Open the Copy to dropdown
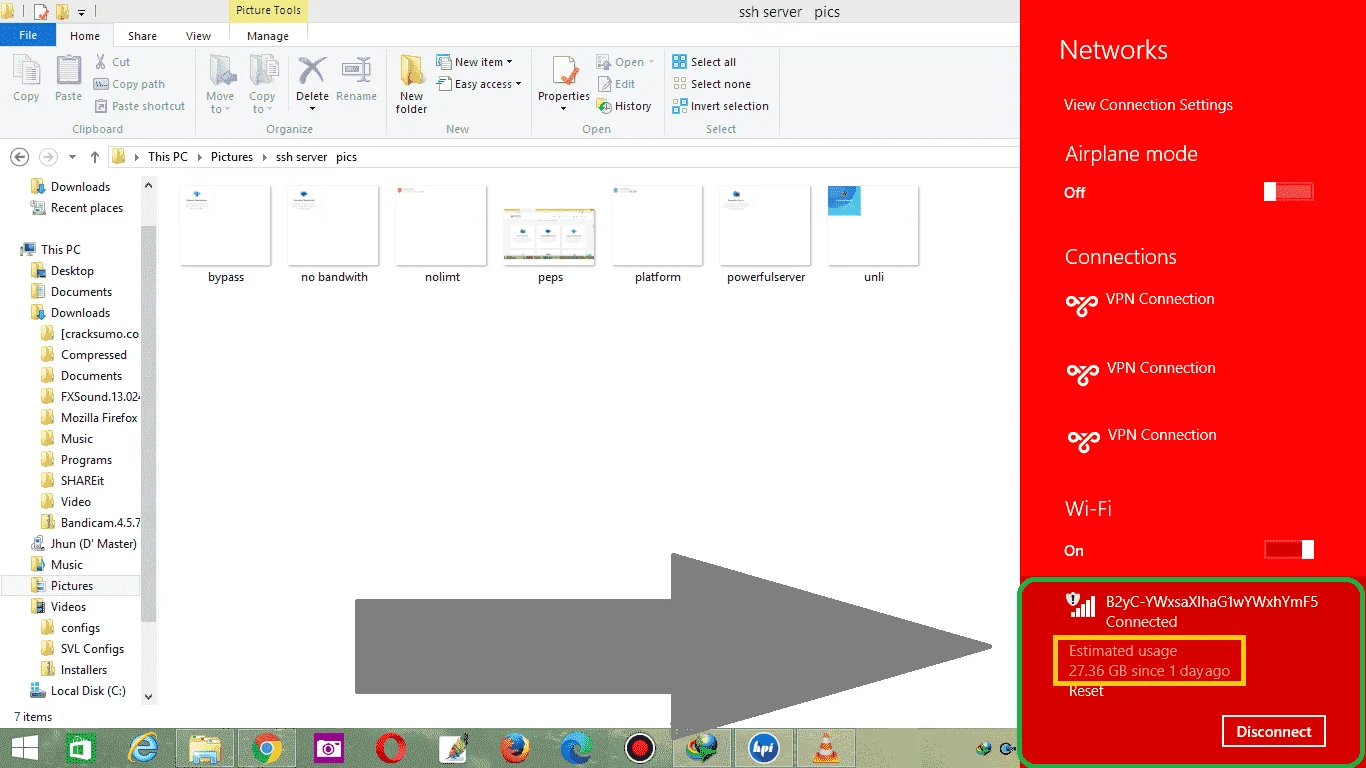Viewport: 1366px width, 768px height. [262, 84]
